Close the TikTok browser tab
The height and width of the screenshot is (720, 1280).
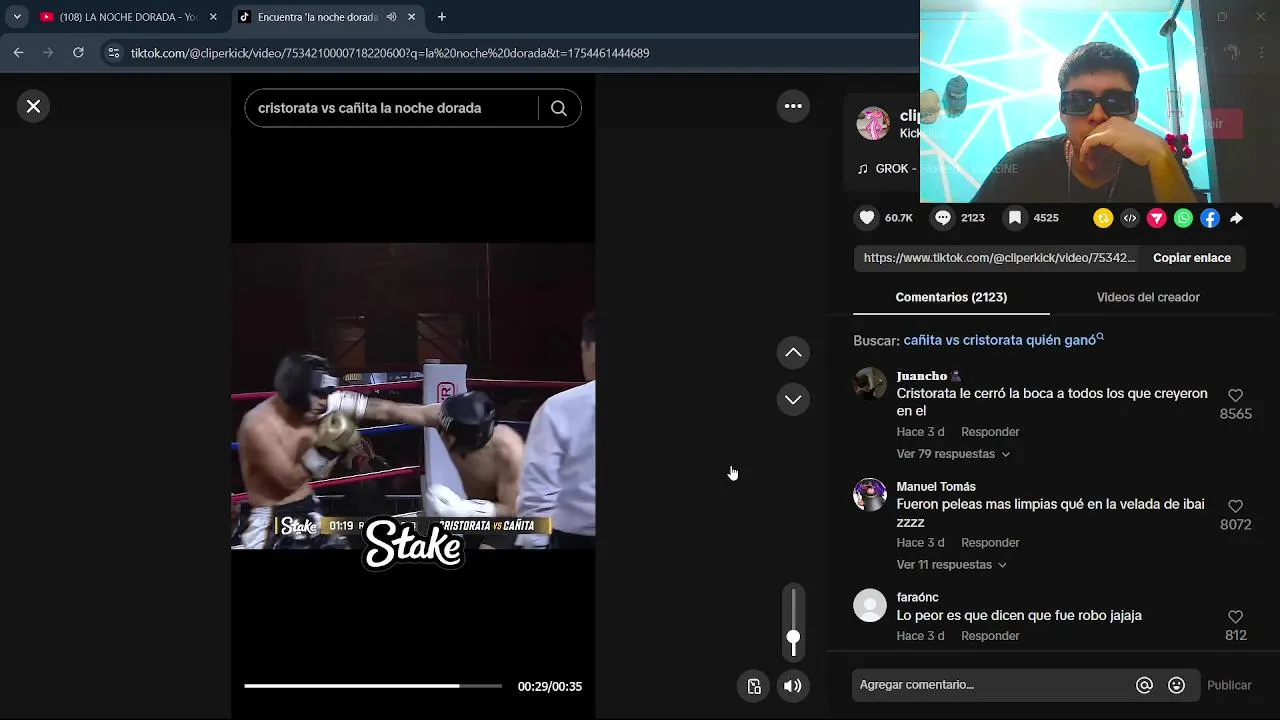[411, 17]
